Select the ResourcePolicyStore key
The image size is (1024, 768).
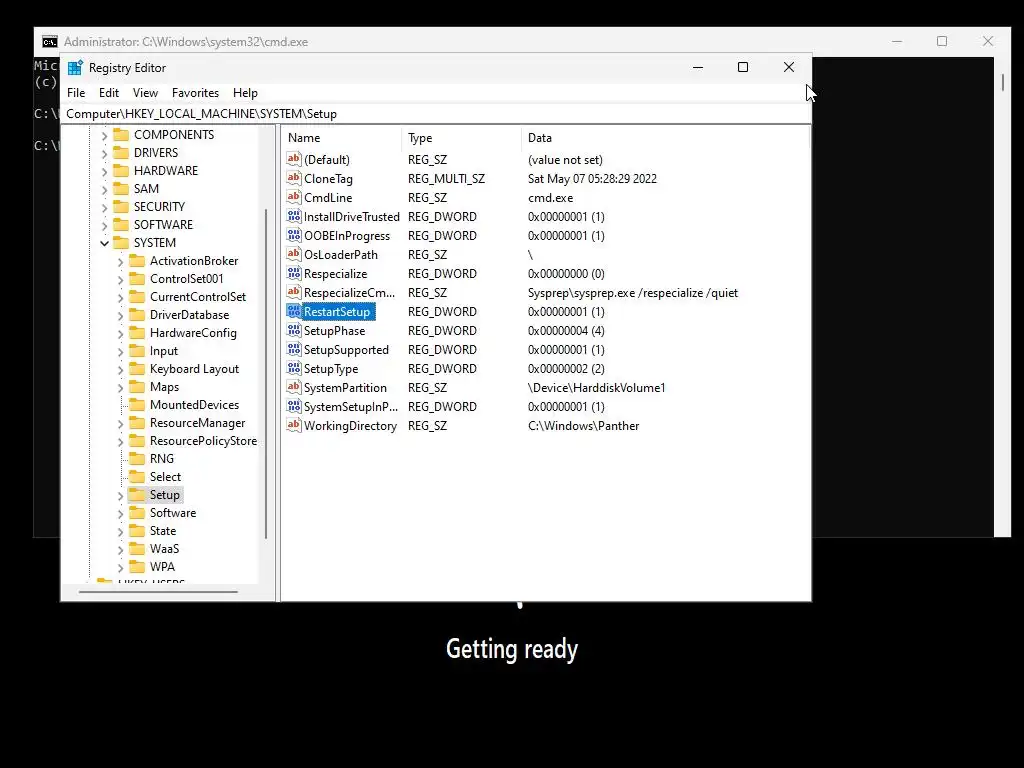[203, 441]
